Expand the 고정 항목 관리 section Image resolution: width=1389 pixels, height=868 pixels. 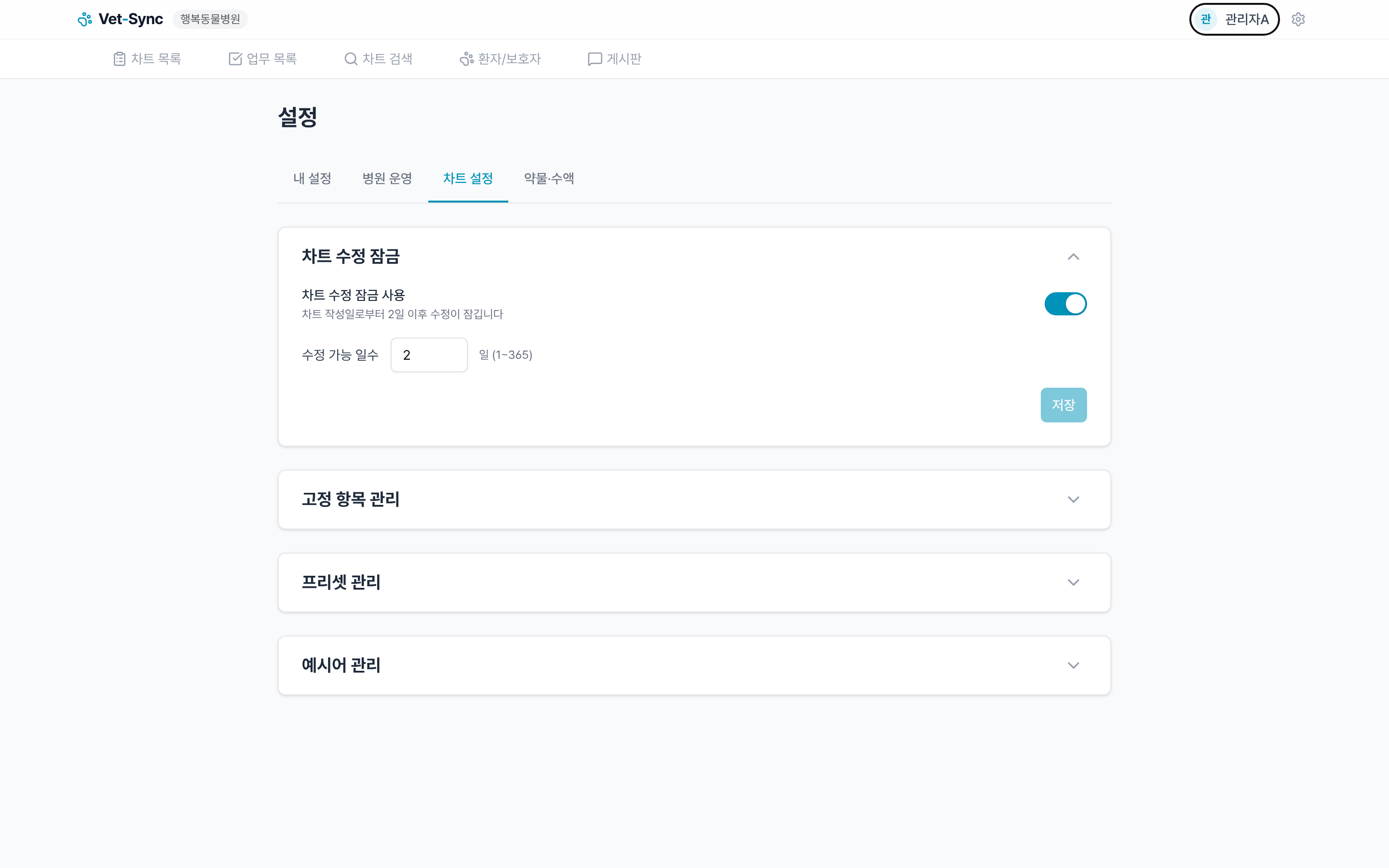1074,500
